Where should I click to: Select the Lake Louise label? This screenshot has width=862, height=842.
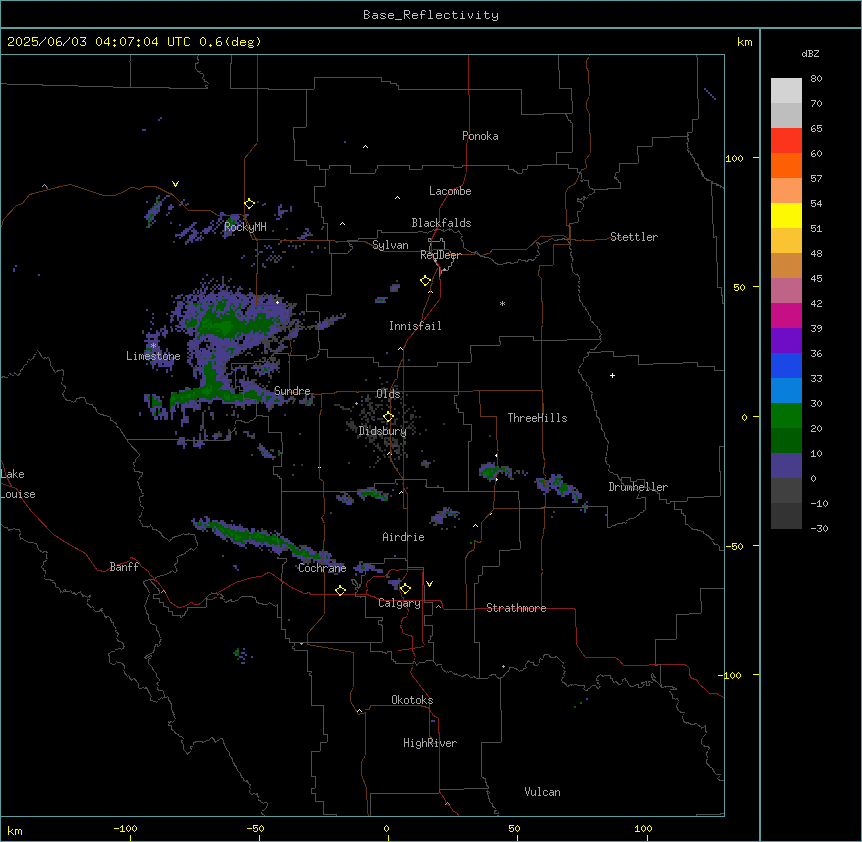point(18,484)
